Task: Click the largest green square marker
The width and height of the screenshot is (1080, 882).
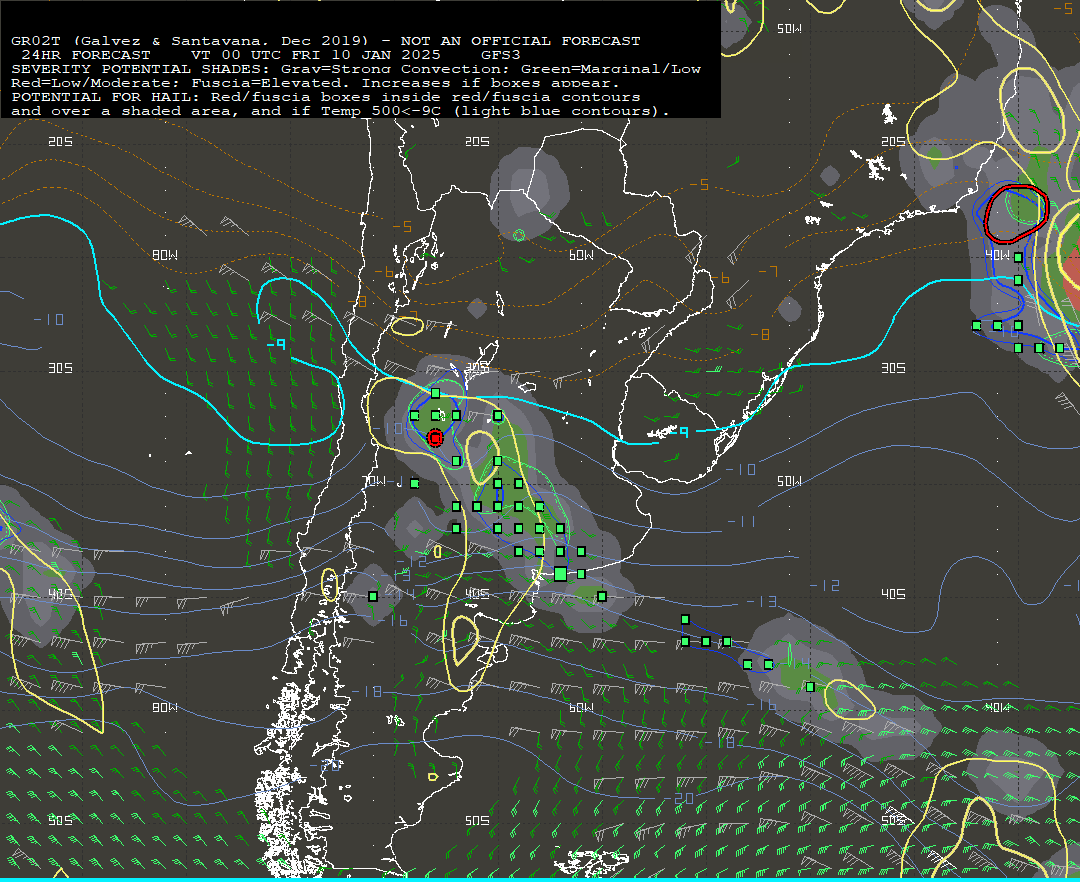Action: click(x=561, y=574)
